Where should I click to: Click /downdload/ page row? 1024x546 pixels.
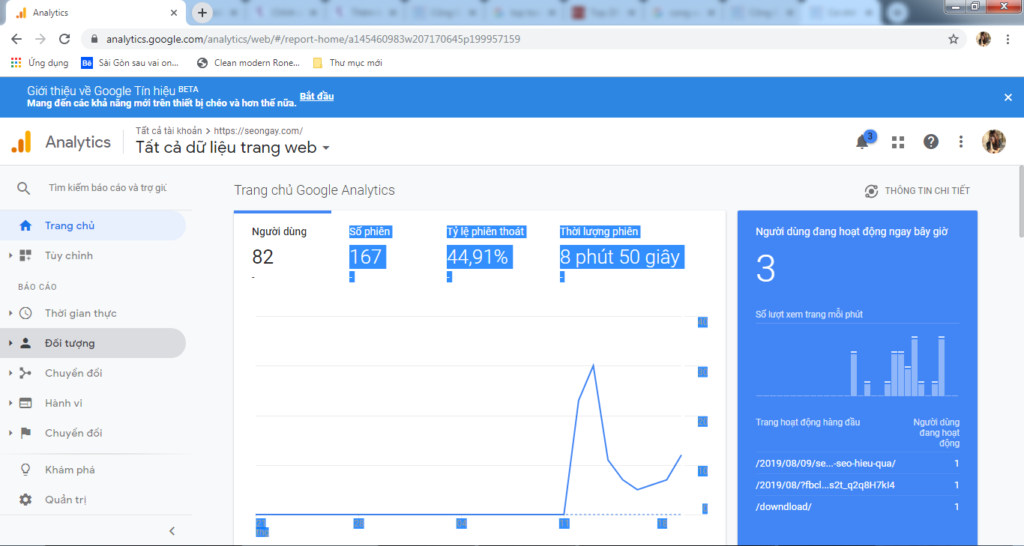[x=857, y=507]
